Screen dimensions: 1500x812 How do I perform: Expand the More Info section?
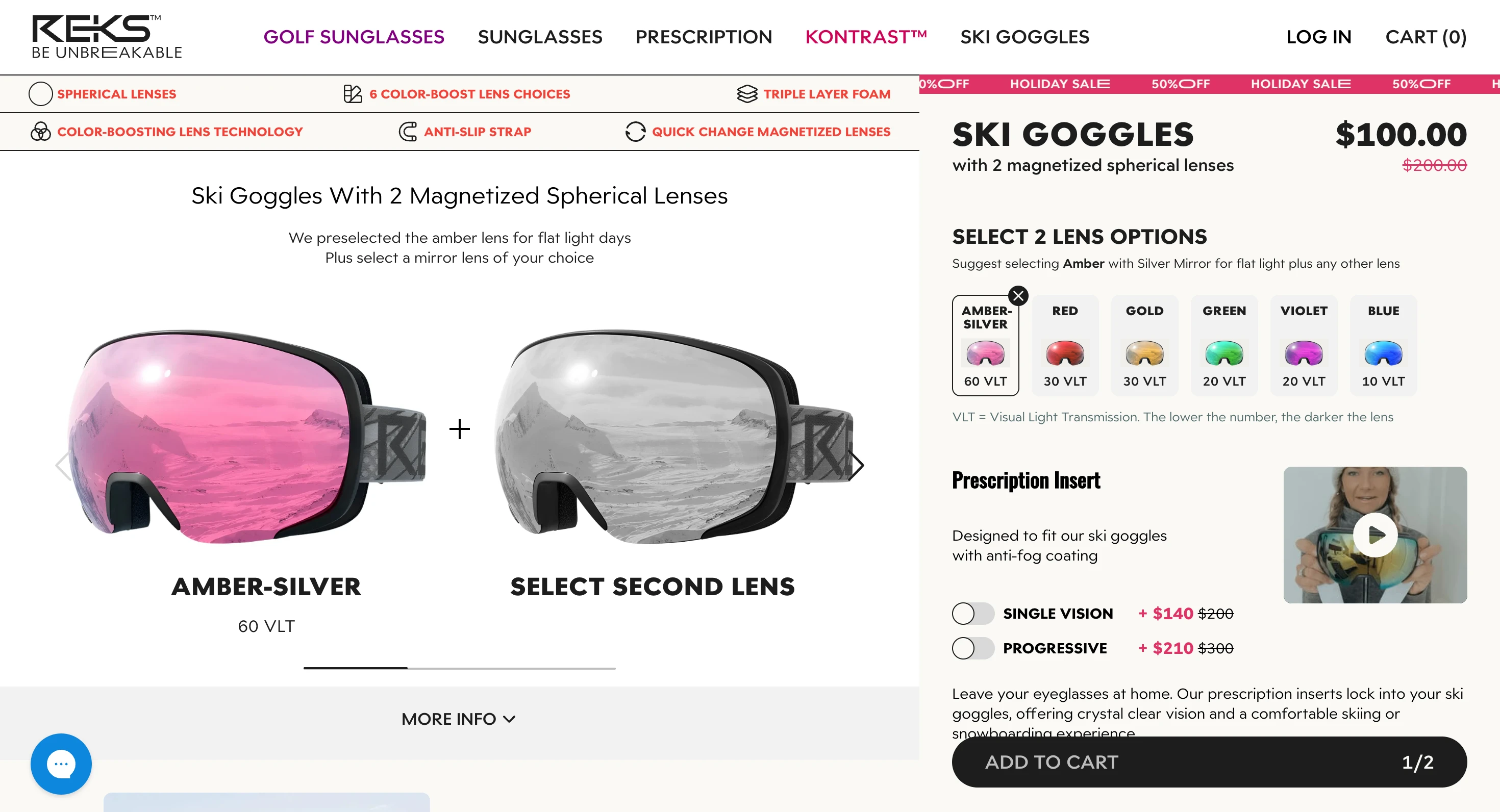[458, 719]
